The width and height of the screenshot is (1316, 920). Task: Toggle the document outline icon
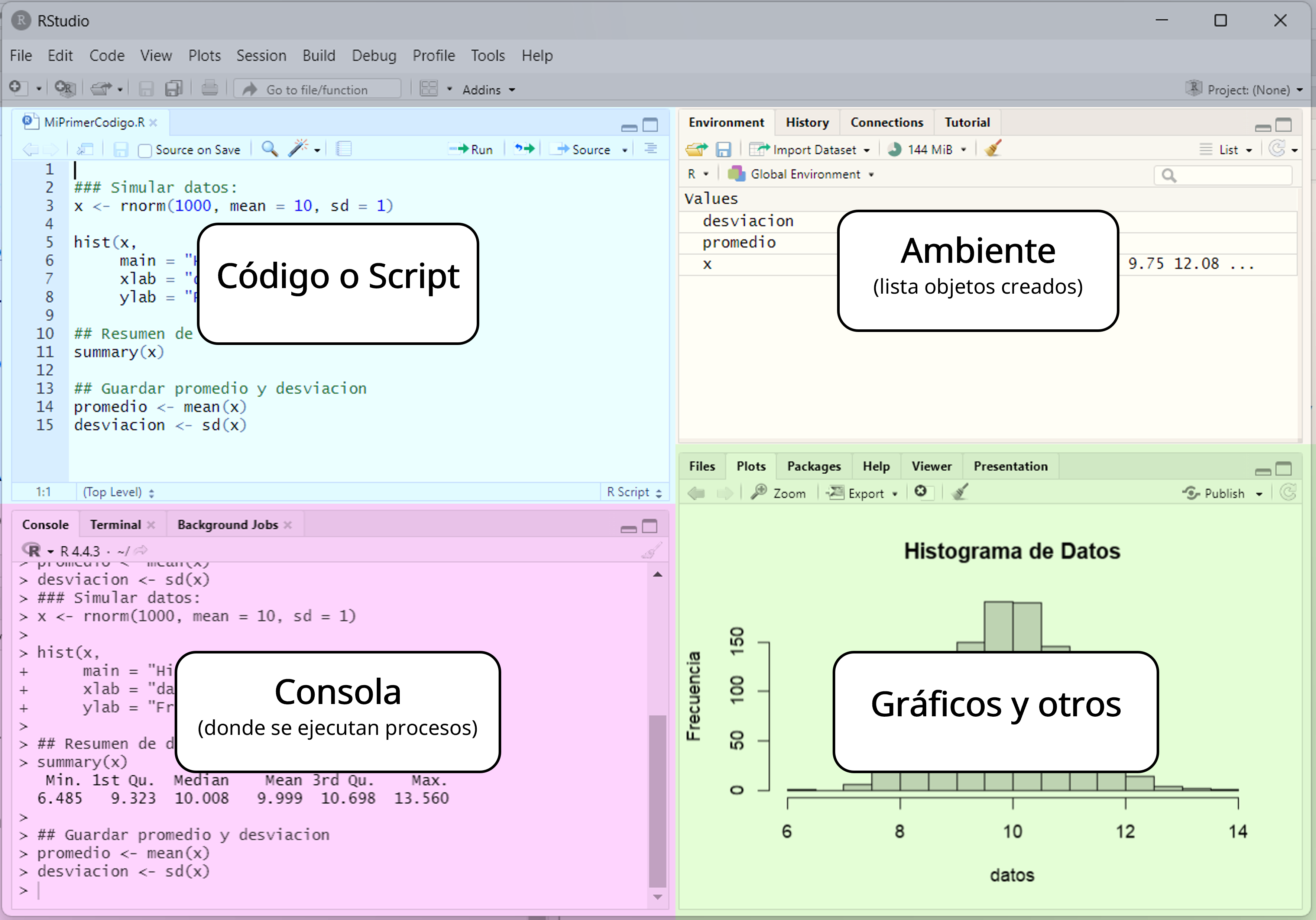pyautogui.click(x=651, y=149)
